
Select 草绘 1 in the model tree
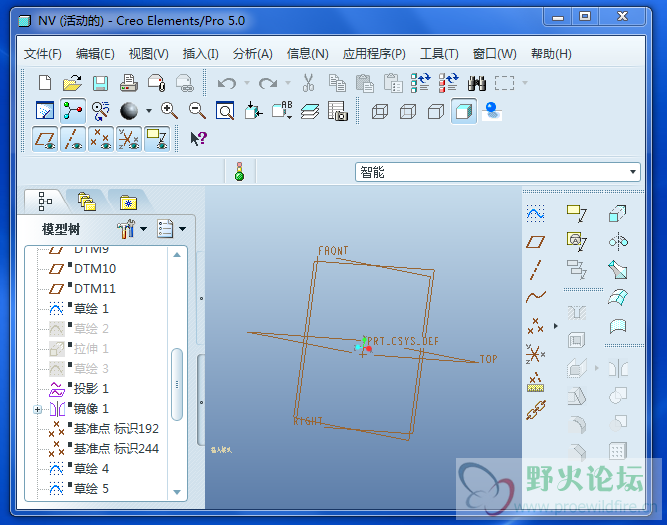(x=91, y=308)
